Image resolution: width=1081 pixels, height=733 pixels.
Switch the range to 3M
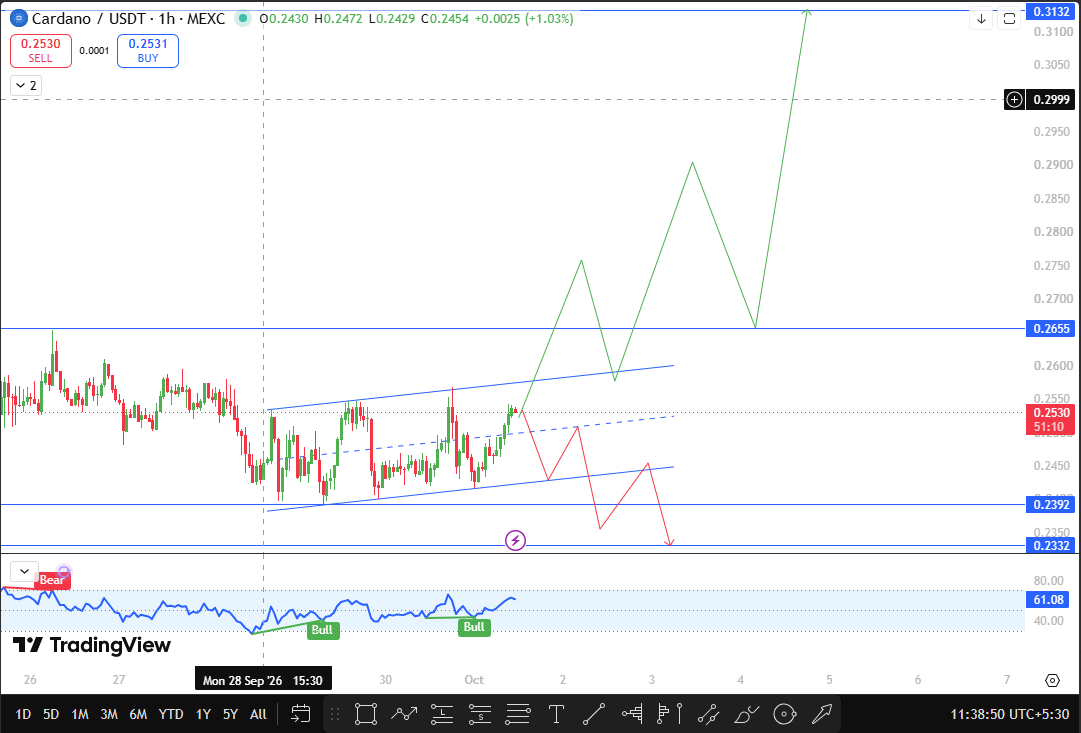click(109, 714)
